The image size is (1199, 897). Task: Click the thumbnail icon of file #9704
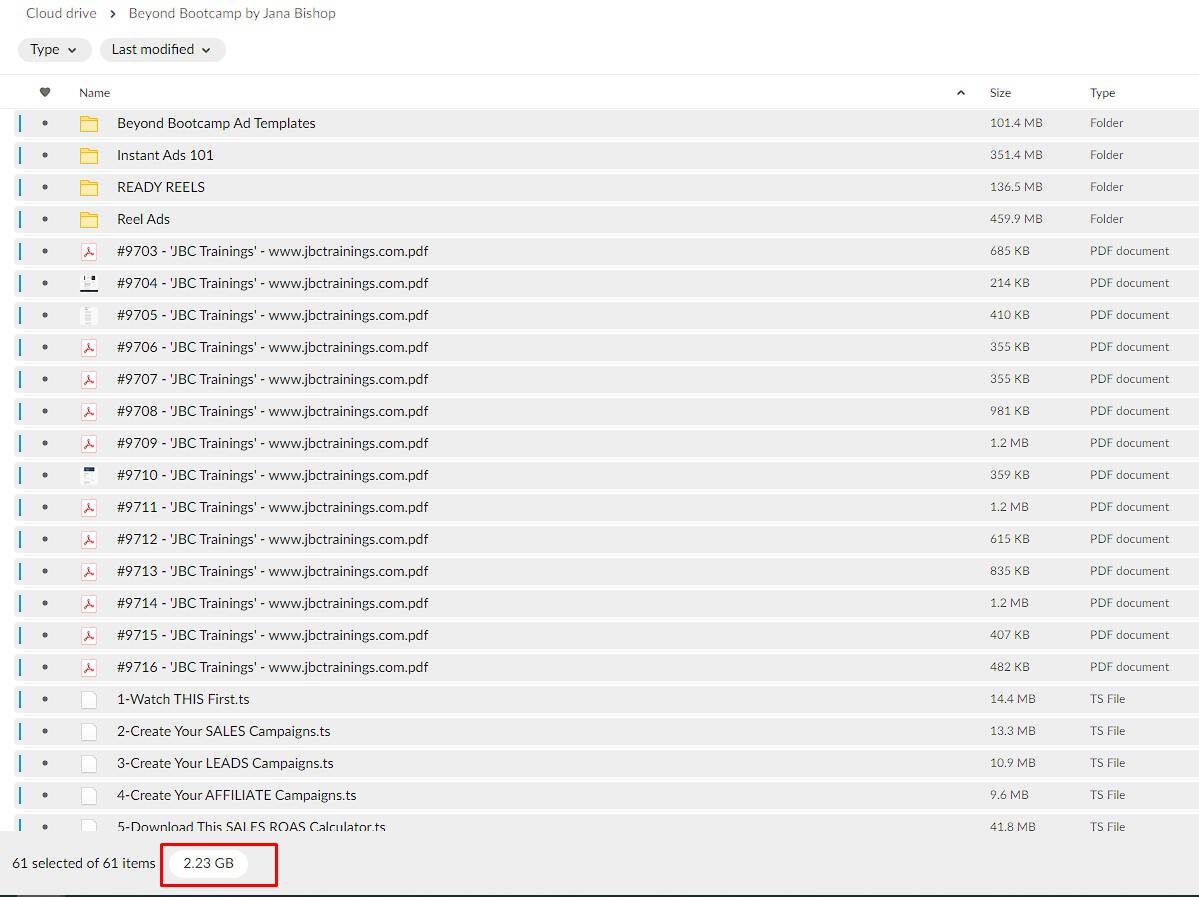[x=89, y=284]
